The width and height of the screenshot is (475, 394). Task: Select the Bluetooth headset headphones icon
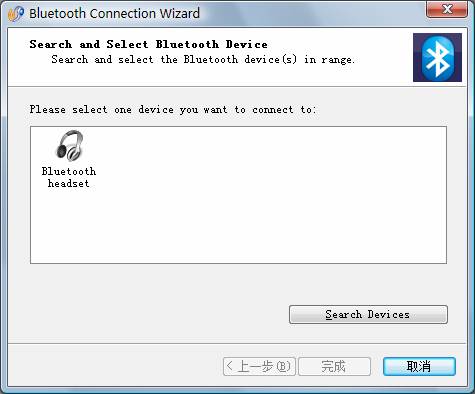pos(69,146)
